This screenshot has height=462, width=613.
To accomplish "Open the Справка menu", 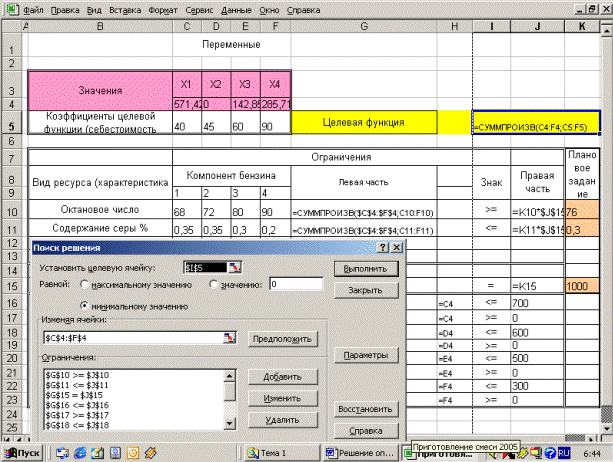I will click(x=304, y=10).
